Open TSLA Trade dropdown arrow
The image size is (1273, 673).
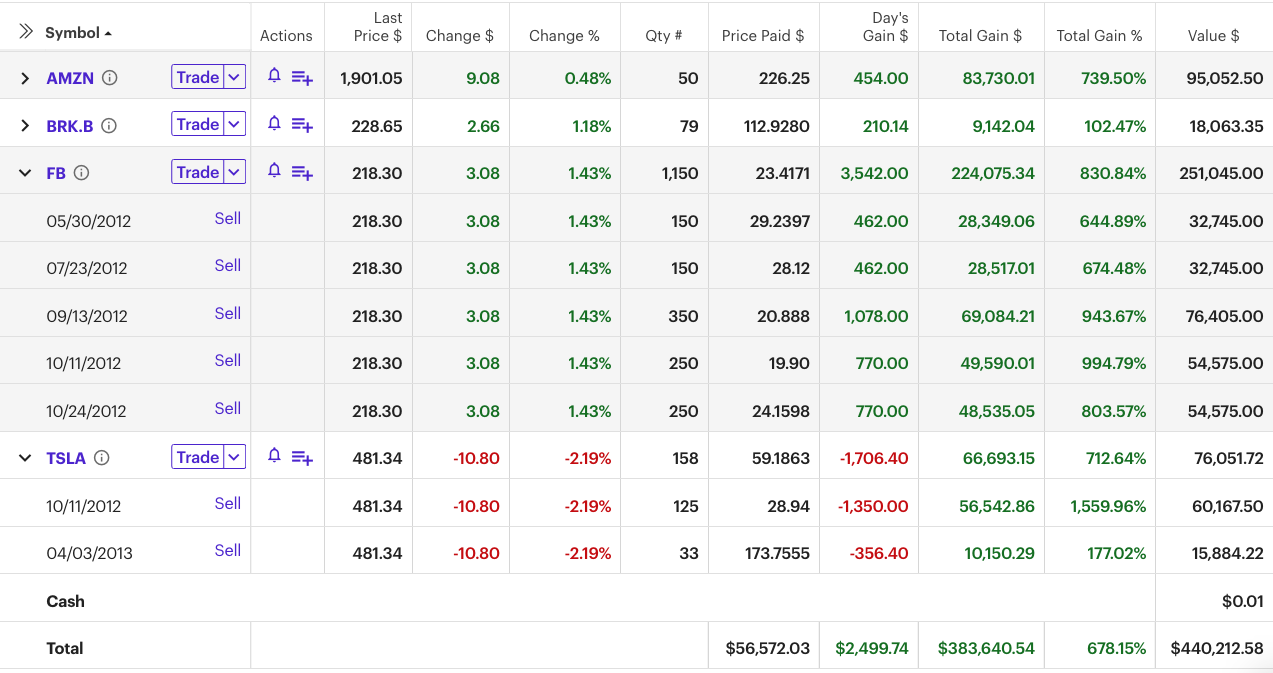pyautogui.click(x=234, y=457)
